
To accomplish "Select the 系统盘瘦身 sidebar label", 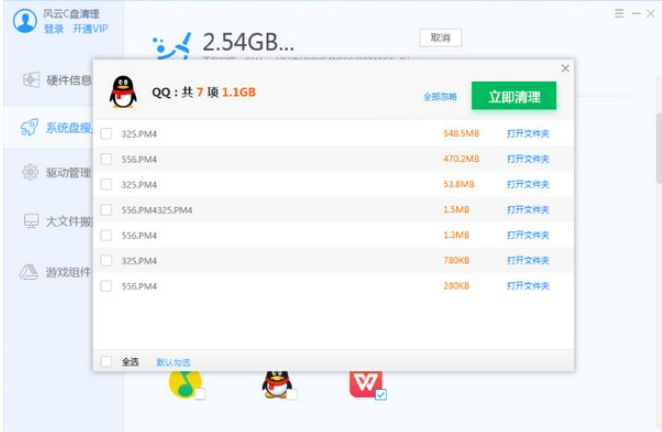I will 69,128.
